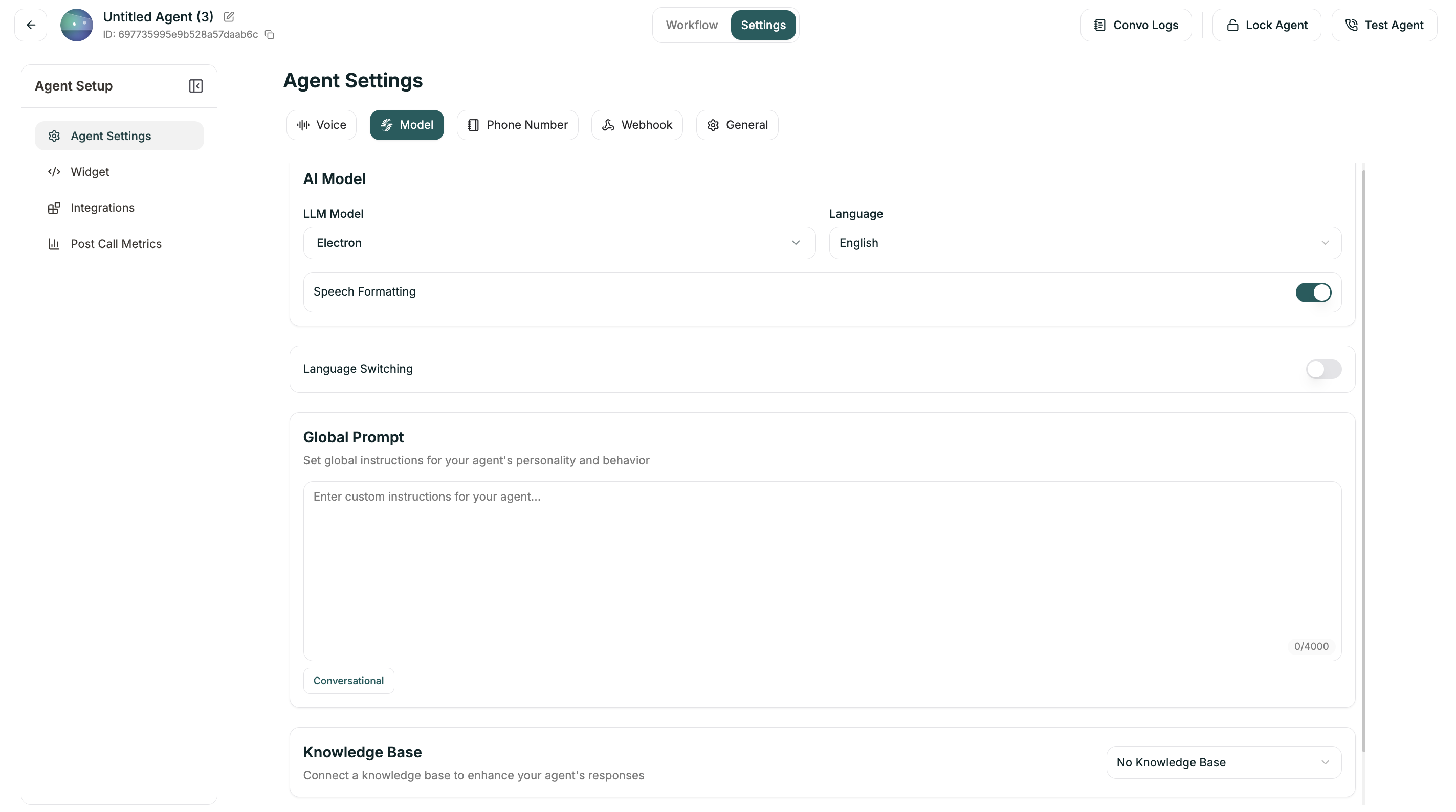Open Convo Logs
Image resolution: width=1456 pixels, height=812 pixels.
[1136, 25]
